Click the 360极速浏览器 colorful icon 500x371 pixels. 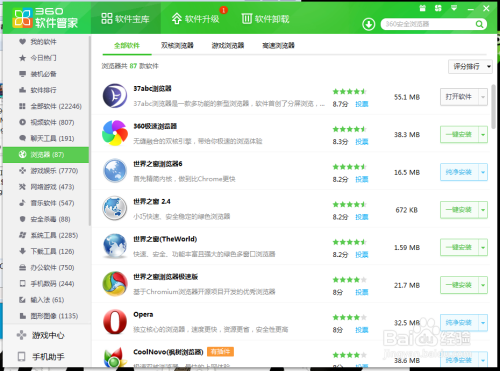pyautogui.click(x=115, y=133)
